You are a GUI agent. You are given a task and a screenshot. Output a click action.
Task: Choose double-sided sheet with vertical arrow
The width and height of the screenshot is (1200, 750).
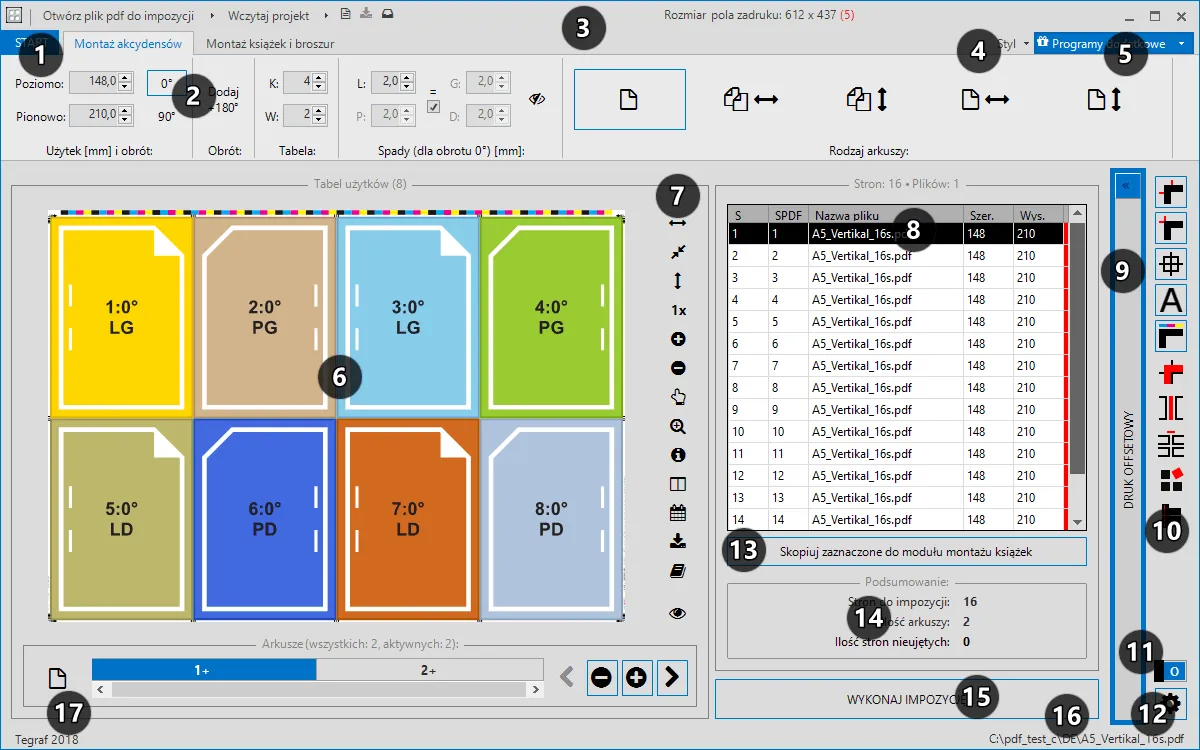(867, 99)
